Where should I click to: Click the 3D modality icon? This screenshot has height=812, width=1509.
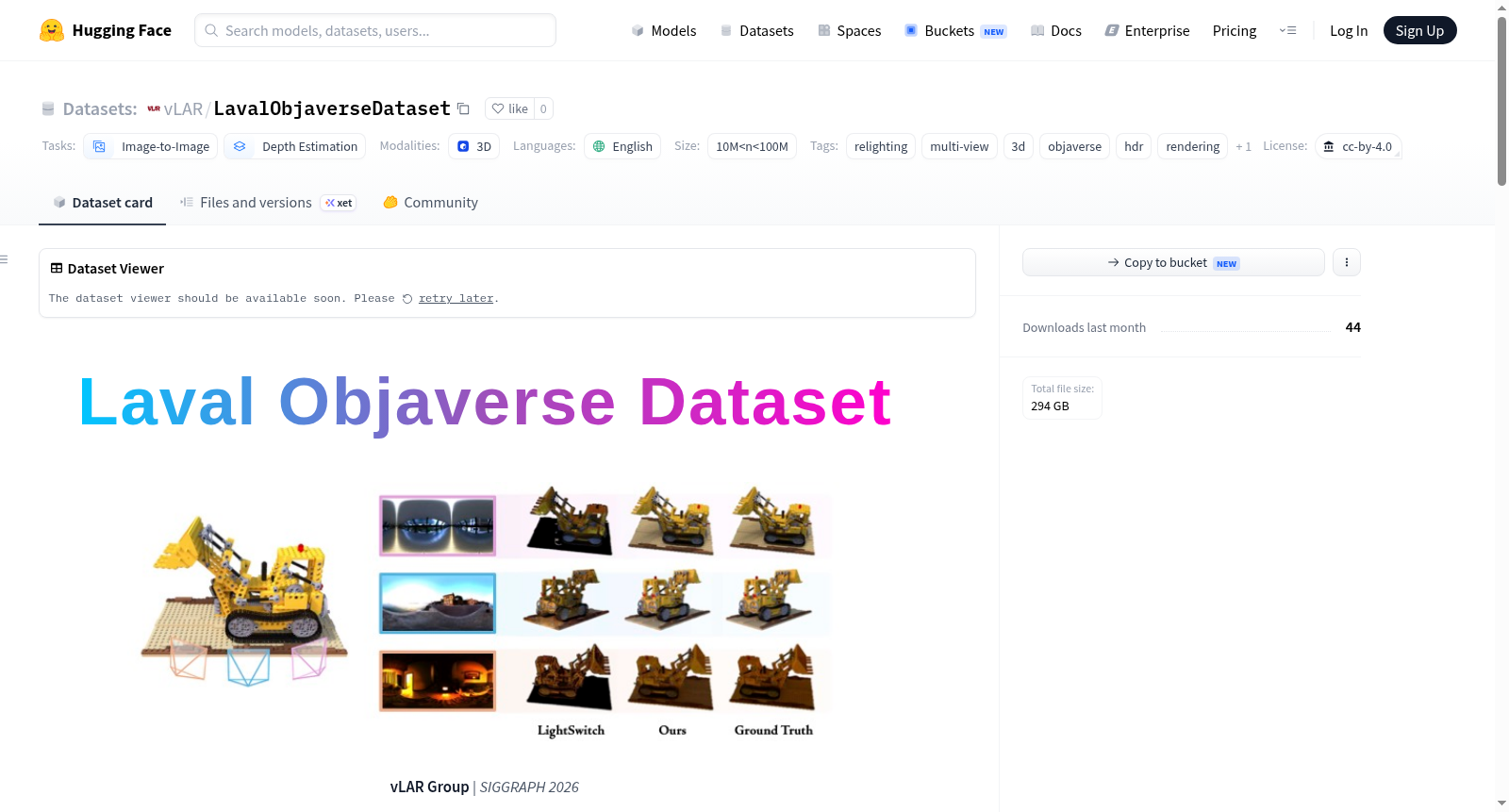(x=463, y=146)
